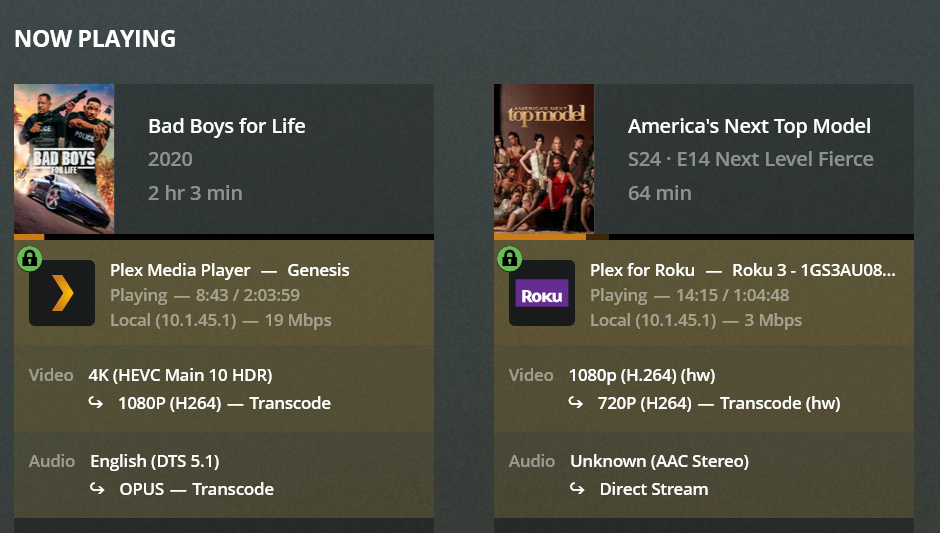Click the Plex Media Player chevron icon
The height and width of the screenshot is (533, 940).
coord(62,293)
